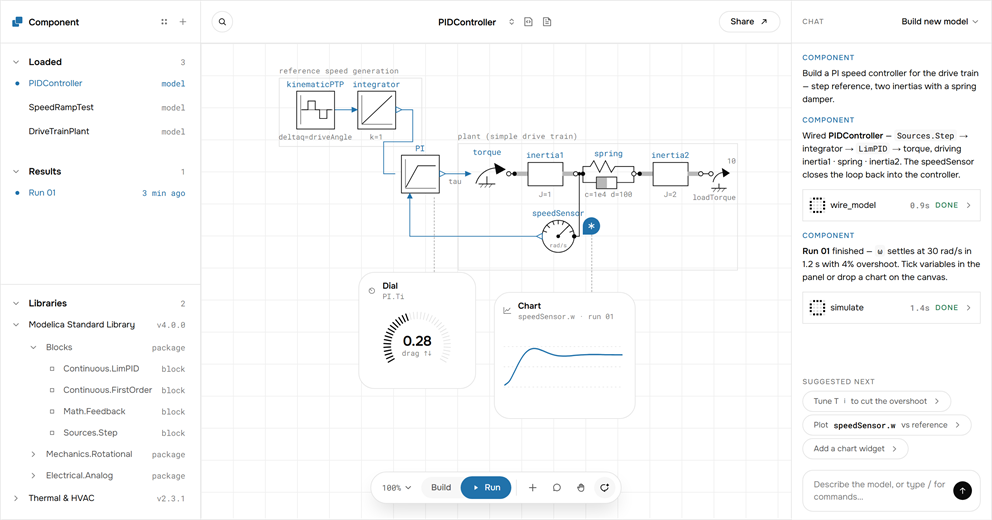Click the plus icon in Component header
Viewport: 992px width, 520px height.
tap(183, 22)
